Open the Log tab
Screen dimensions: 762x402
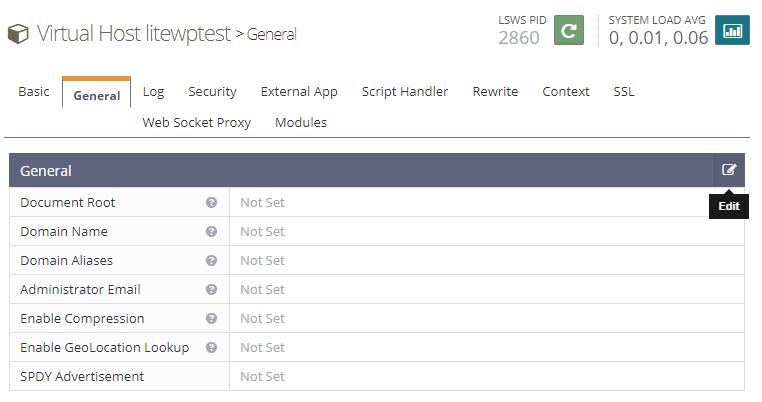(x=153, y=91)
